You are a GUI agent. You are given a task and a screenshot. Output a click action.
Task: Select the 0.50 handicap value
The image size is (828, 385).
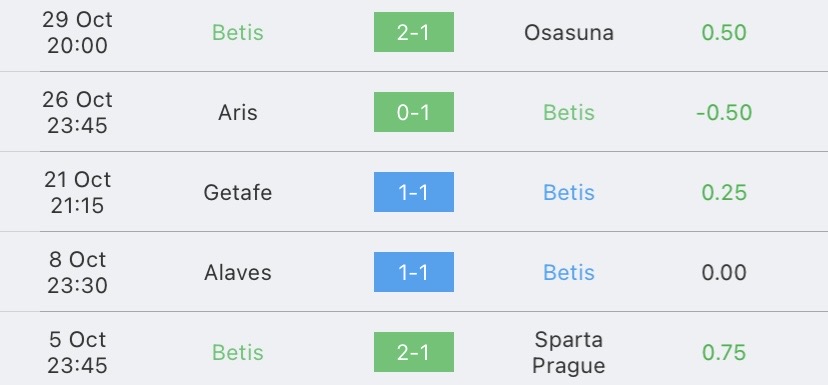click(x=724, y=33)
